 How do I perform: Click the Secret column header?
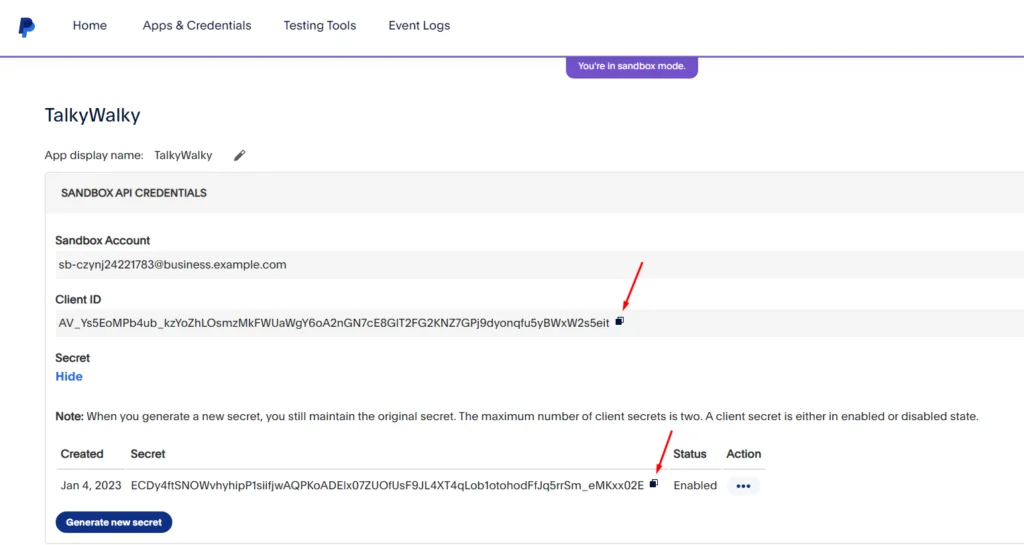[x=148, y=454]
